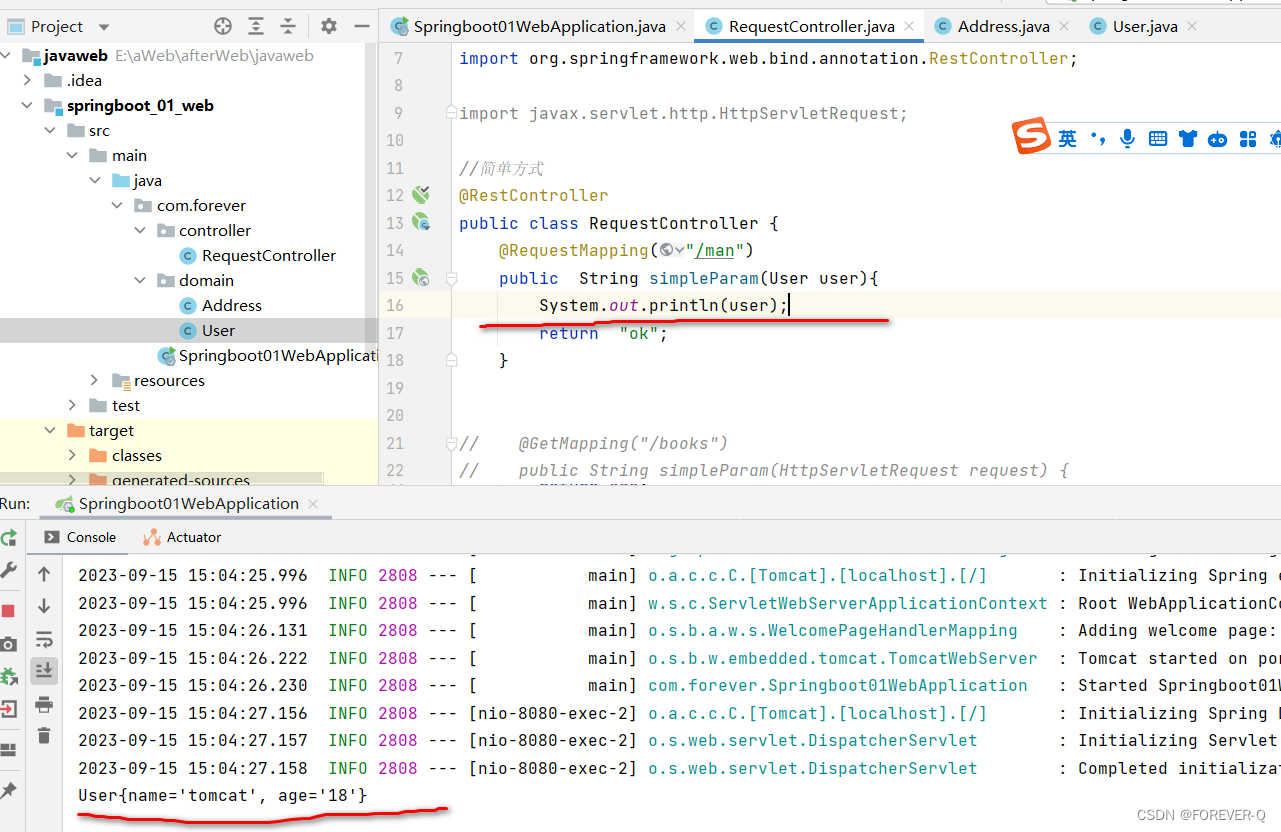Clear console with trash can icon

(x=44, y=736)
